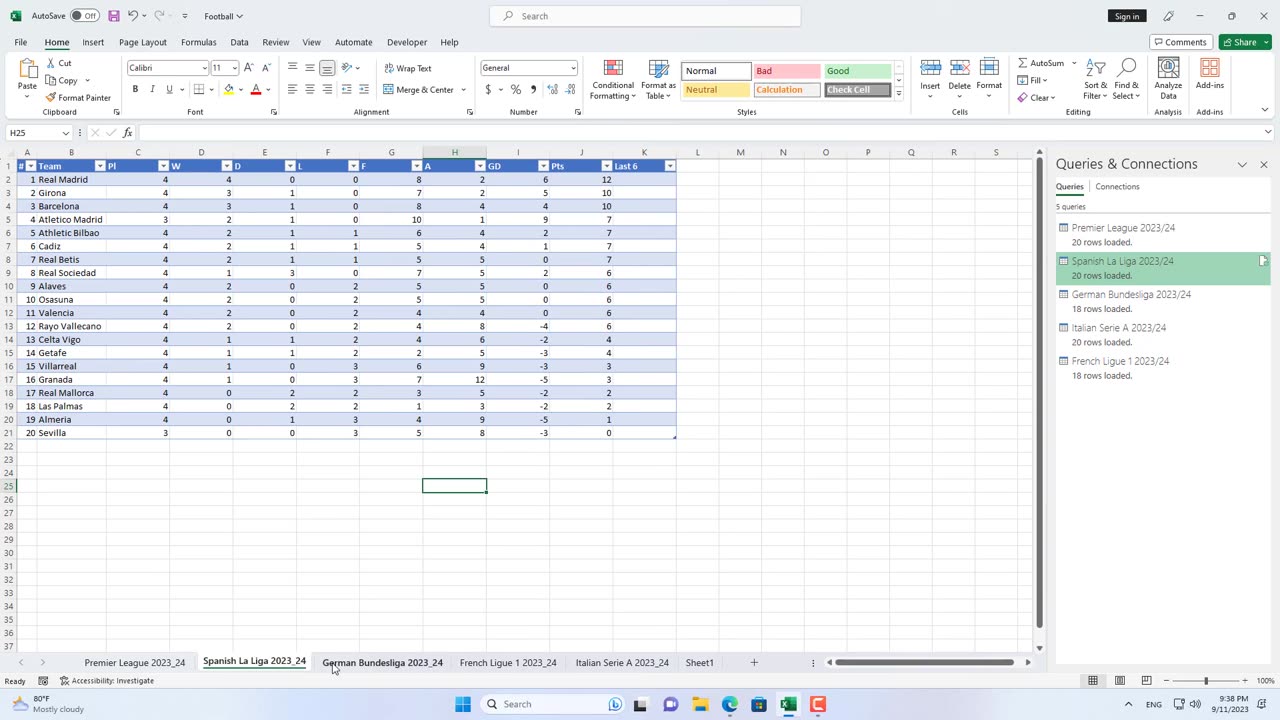
Task: Add a new sheet with plus button
Action: (x=754, y=663)
